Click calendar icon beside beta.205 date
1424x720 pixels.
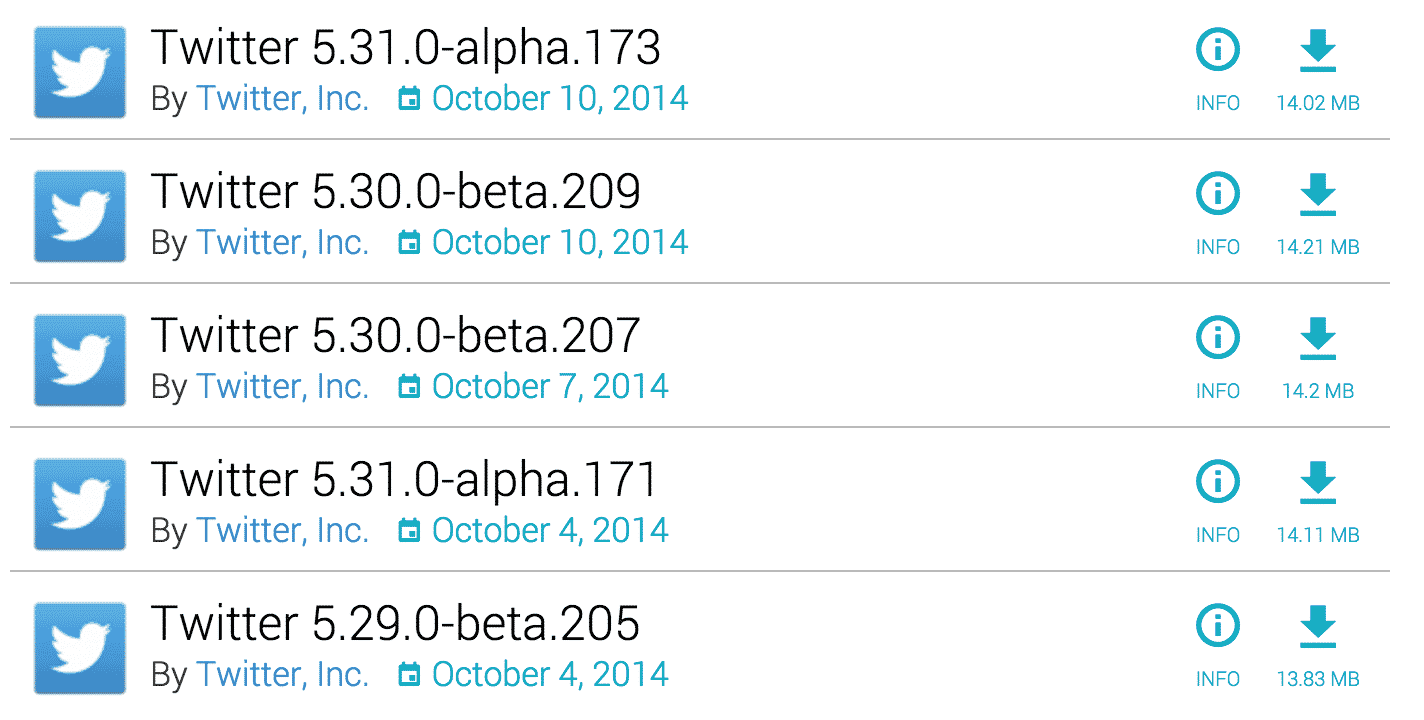click(x=408, y=675)
